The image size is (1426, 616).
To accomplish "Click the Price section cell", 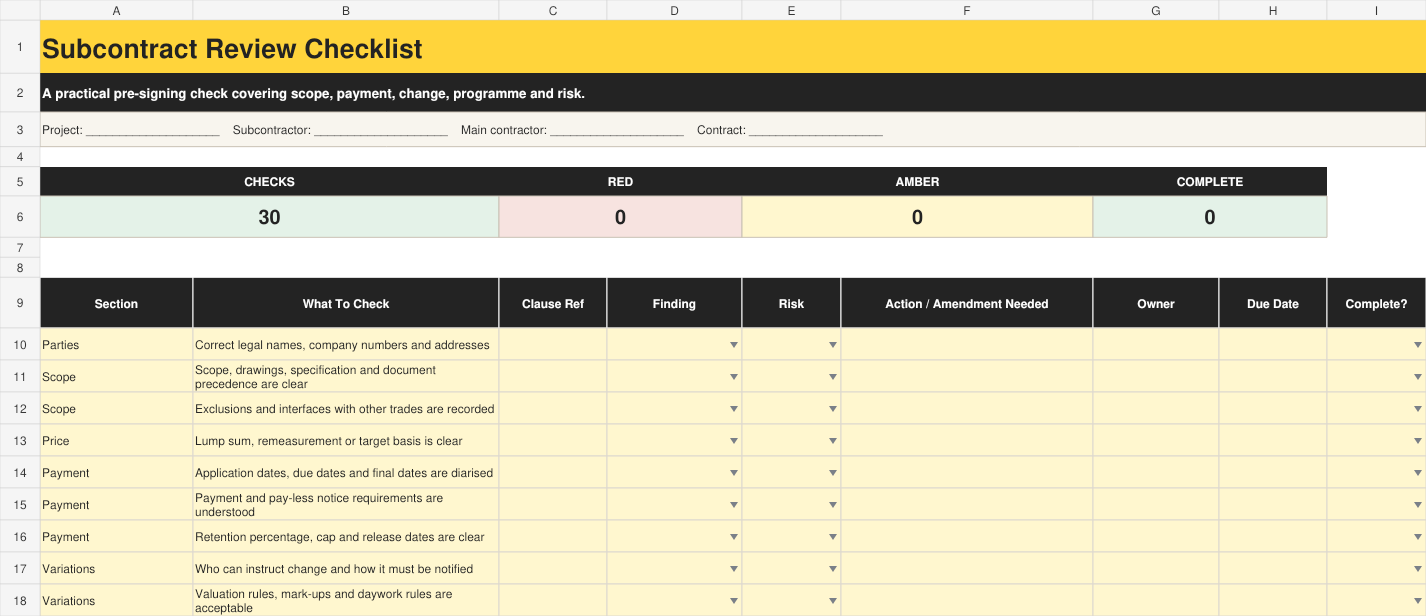I will [116, 441].
